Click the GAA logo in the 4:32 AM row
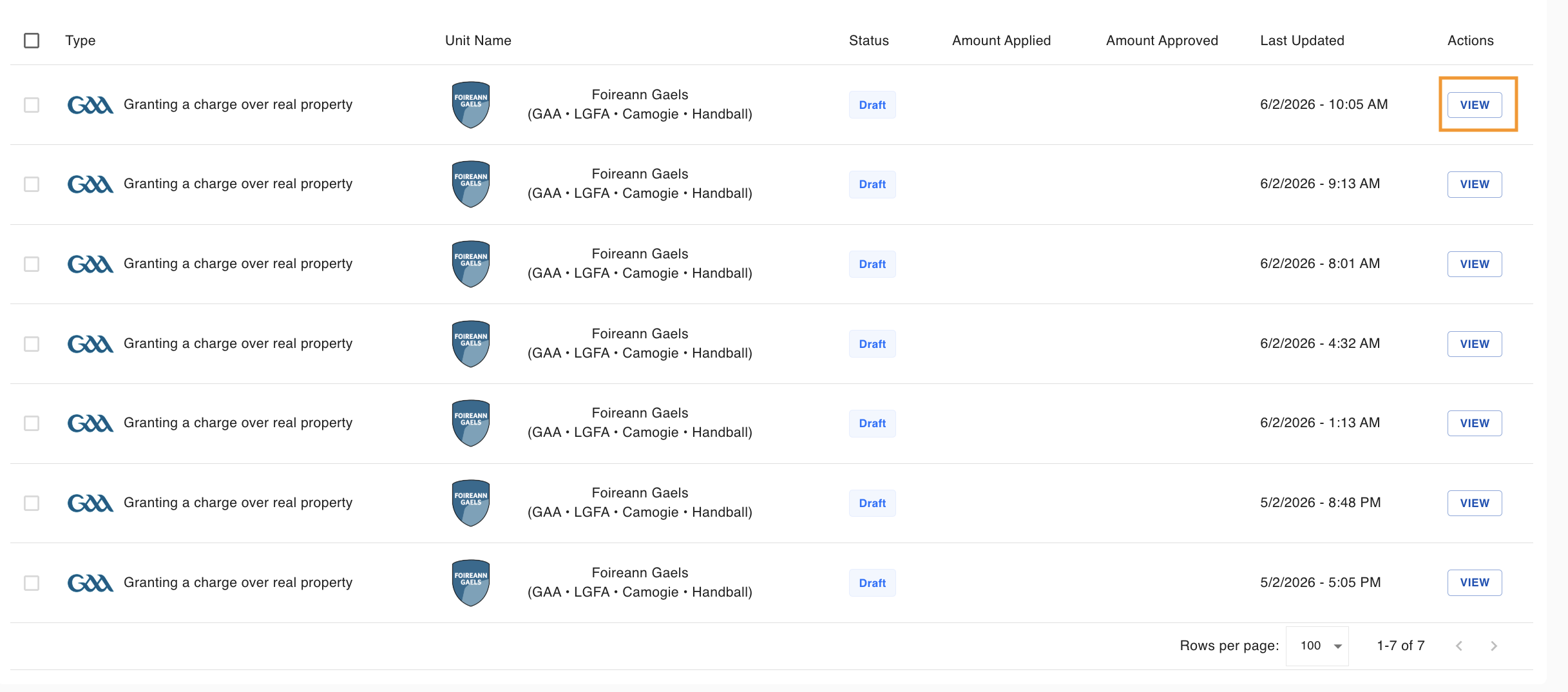Image resolution: width=1568 pixels, height=692 pixels. [x=90, y=344]
